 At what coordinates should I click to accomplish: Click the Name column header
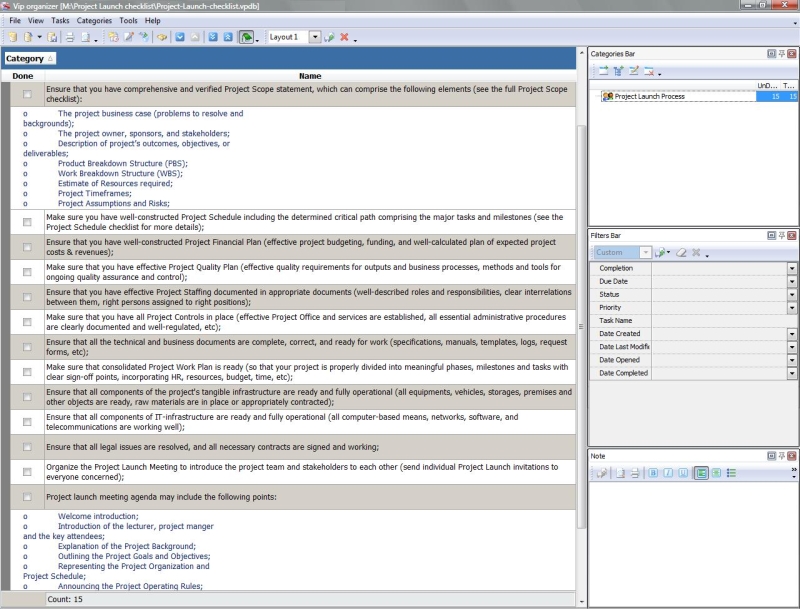(310, 76)
